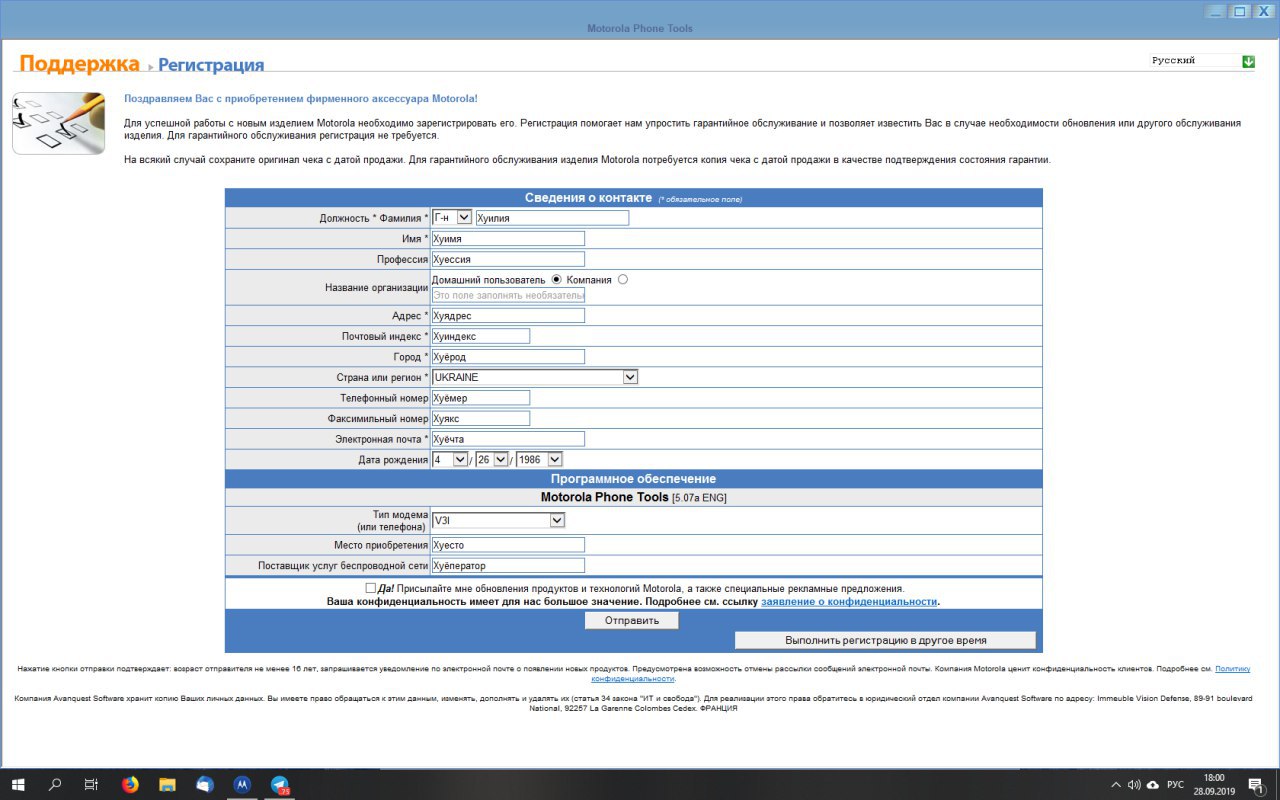1280x800 pixels.
Task: Click green arrow of language selector
Action: coord(1248,61)
